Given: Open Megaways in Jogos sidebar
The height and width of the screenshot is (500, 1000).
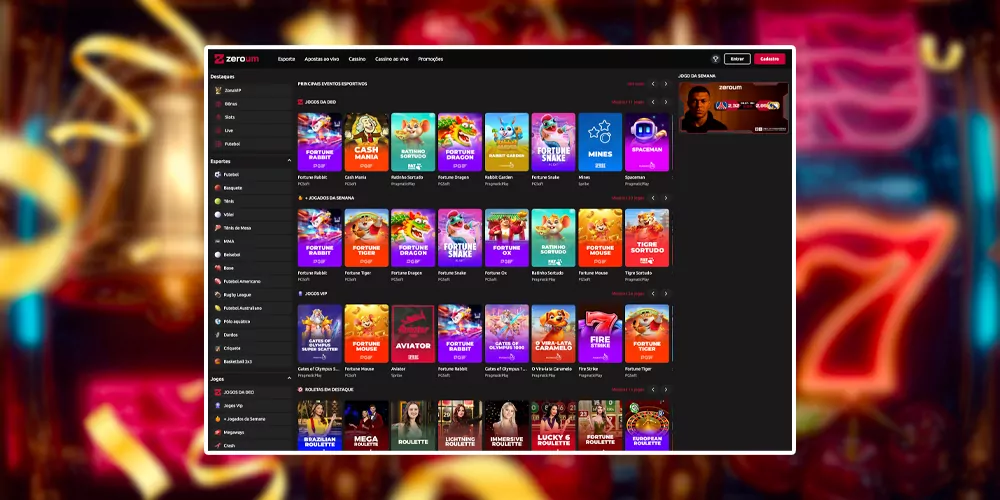Looking at the screenshot, I should pyautogui.click(x=251, y=432).
